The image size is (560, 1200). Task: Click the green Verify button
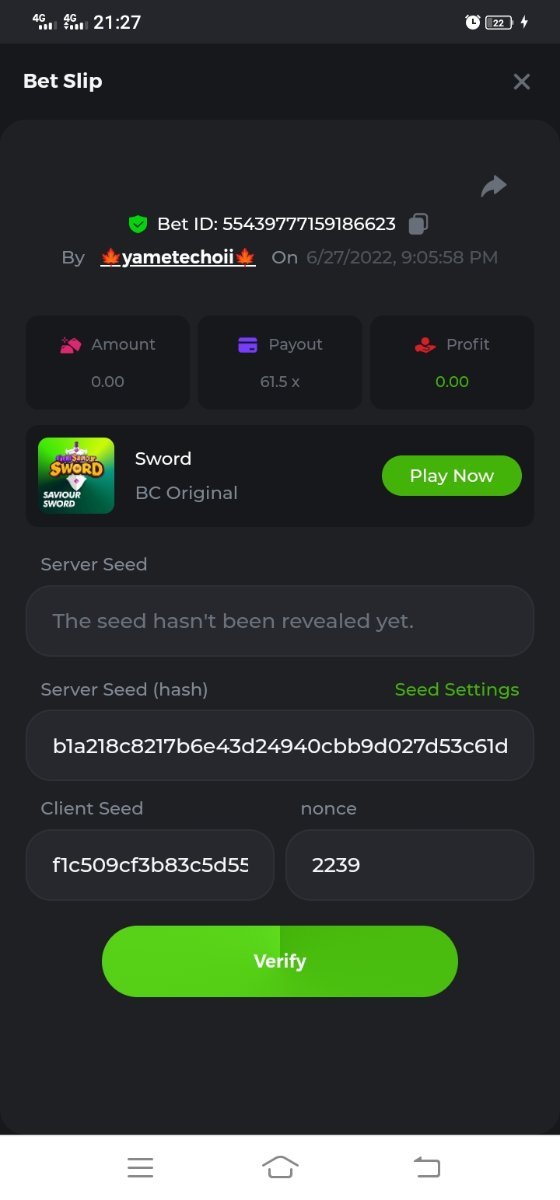pyautogui.click(x=280, y=961)
